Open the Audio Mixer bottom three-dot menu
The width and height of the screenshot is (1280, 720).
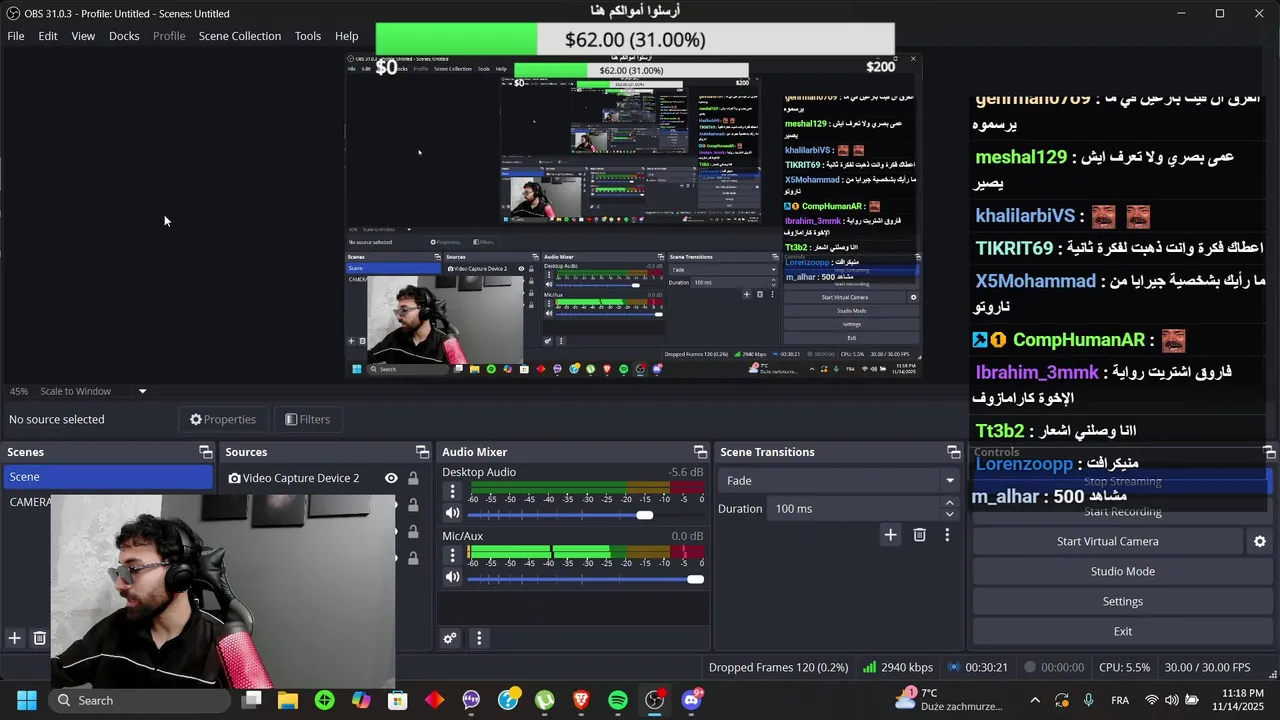[x=479, y=638]
